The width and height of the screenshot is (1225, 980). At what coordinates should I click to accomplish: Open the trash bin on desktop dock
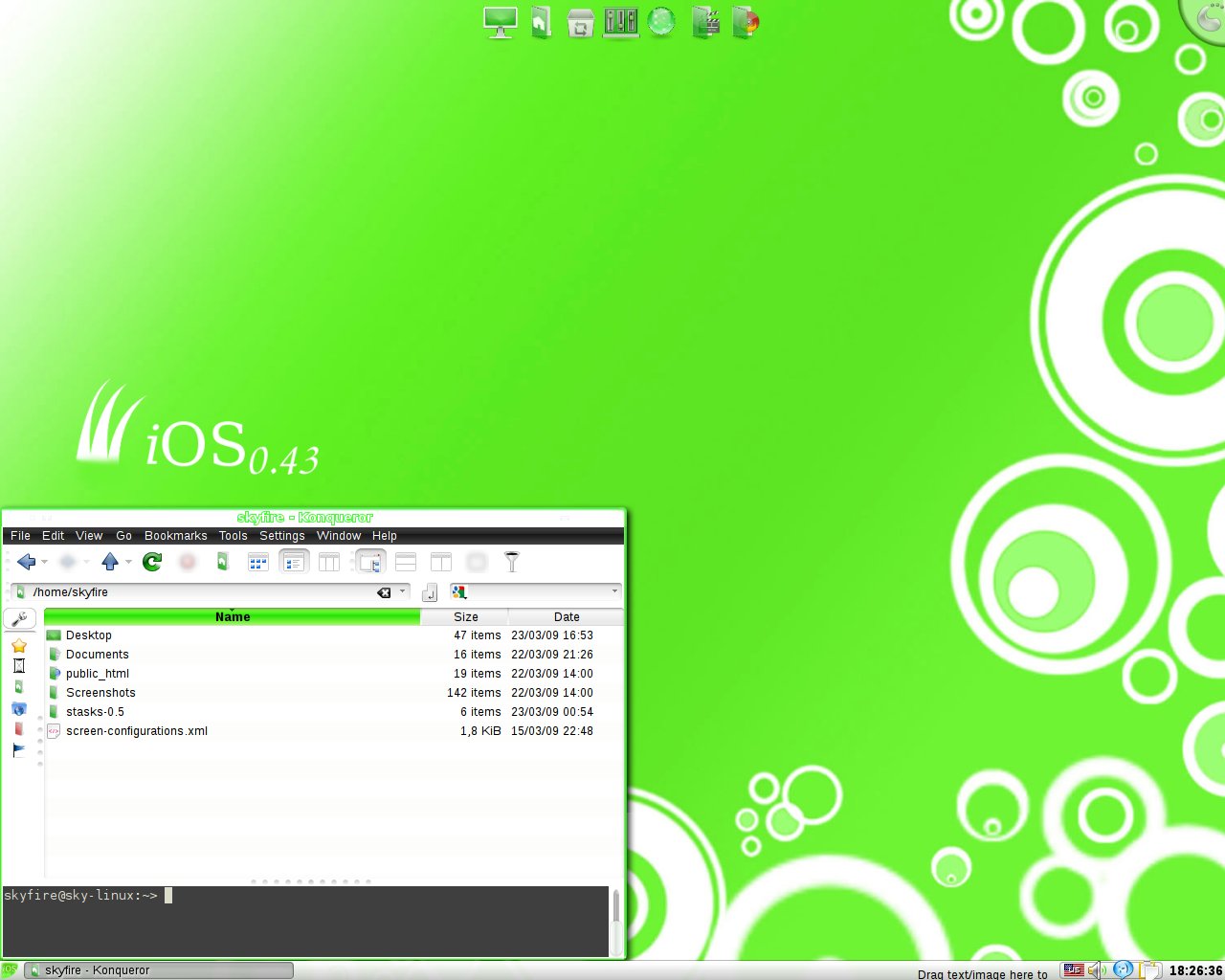(x=580, y=22)
